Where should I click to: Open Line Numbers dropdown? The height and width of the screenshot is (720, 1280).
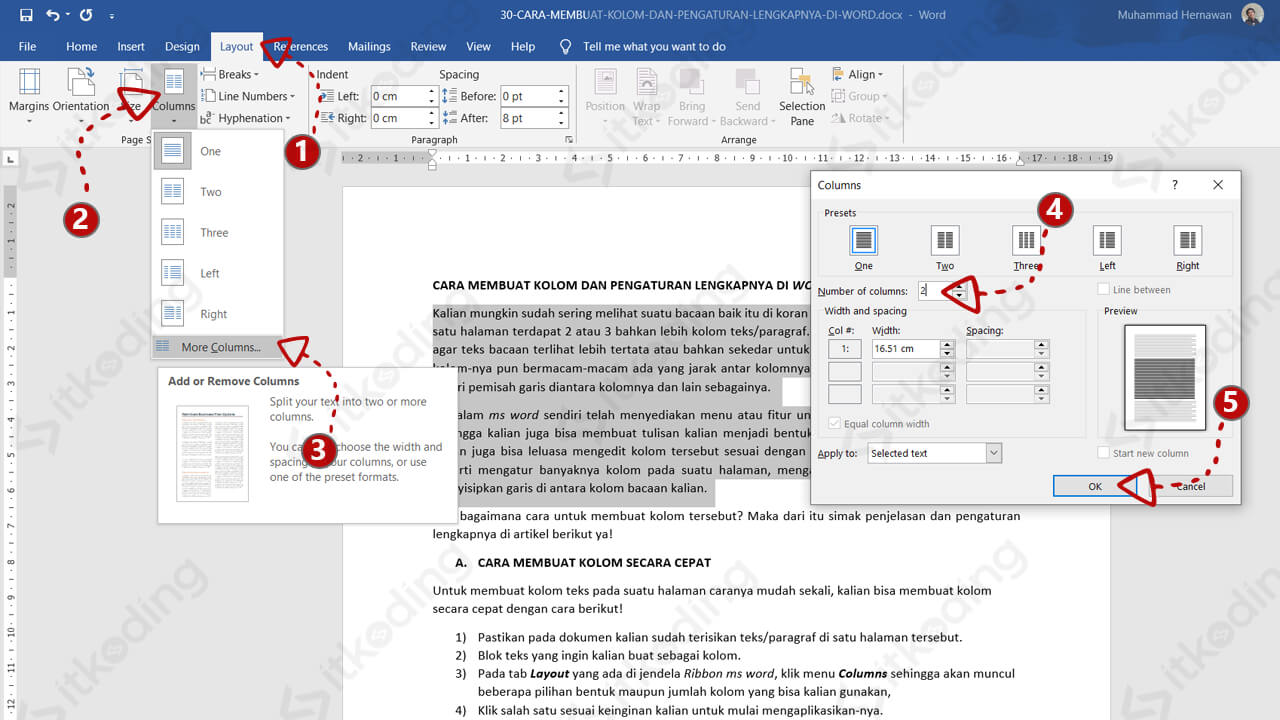coord(248,96)
